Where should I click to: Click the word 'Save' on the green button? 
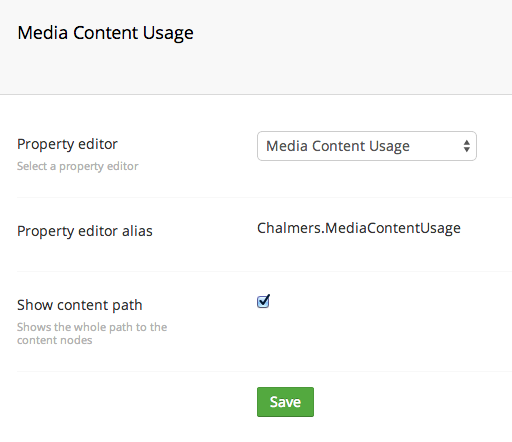[285, 402]
